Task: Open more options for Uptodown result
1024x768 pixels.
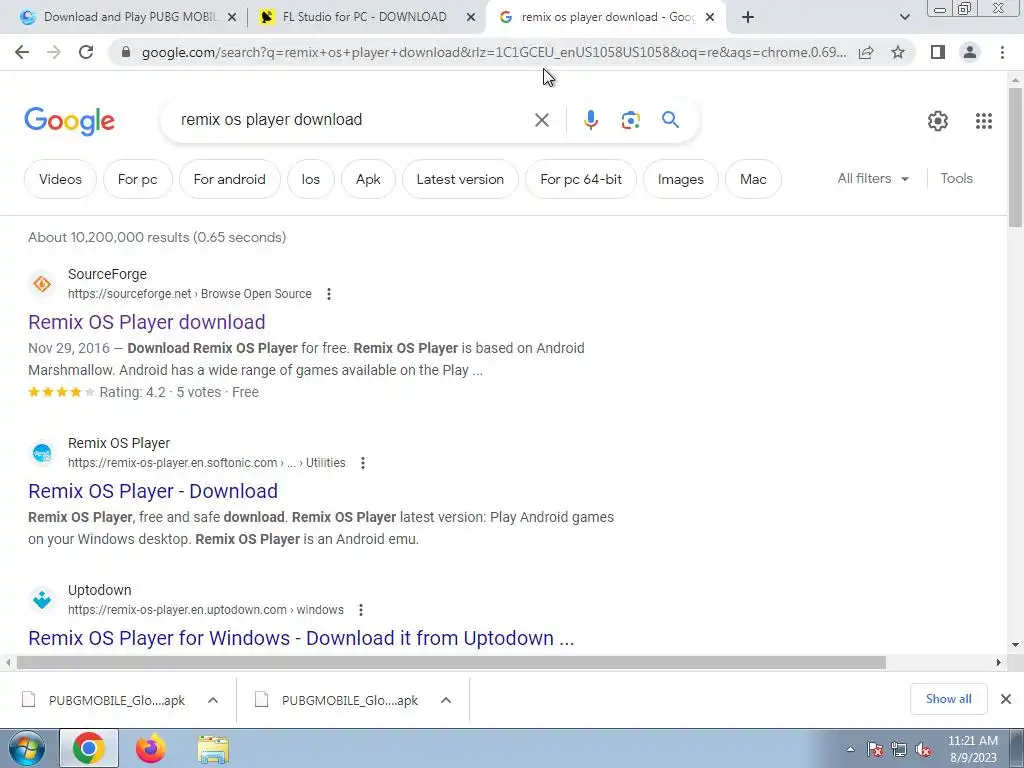Action: click(x=360, y=610)
